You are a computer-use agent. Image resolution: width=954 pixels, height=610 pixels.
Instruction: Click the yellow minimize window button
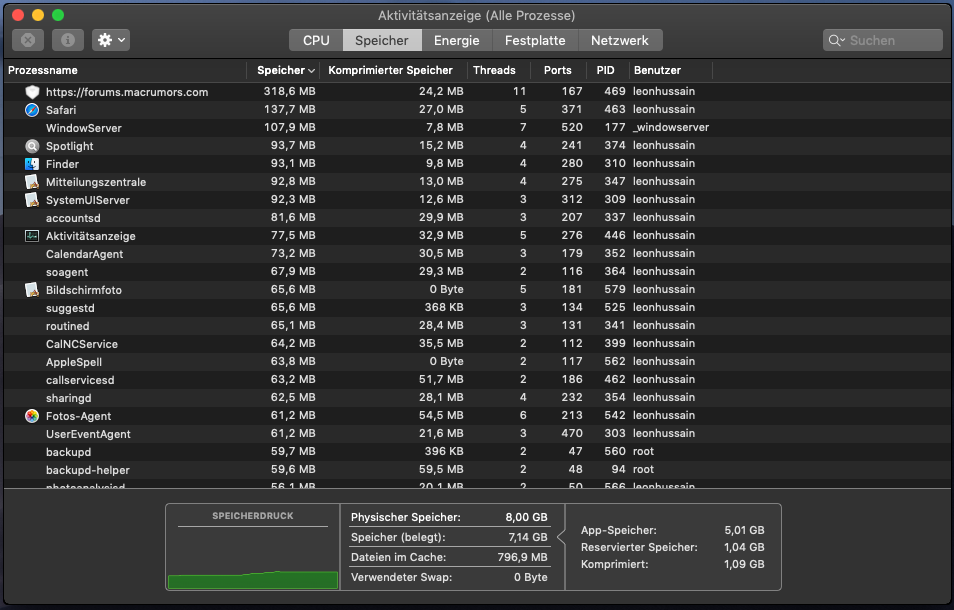(x=38, y=15)
